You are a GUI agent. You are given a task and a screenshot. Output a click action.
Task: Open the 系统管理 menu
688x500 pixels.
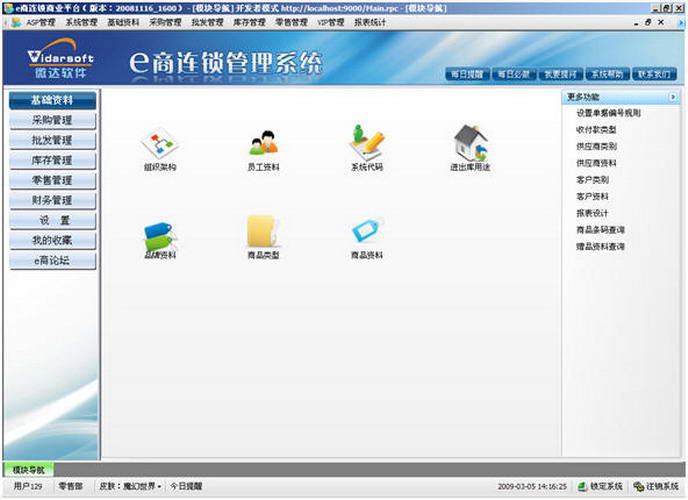81,22
